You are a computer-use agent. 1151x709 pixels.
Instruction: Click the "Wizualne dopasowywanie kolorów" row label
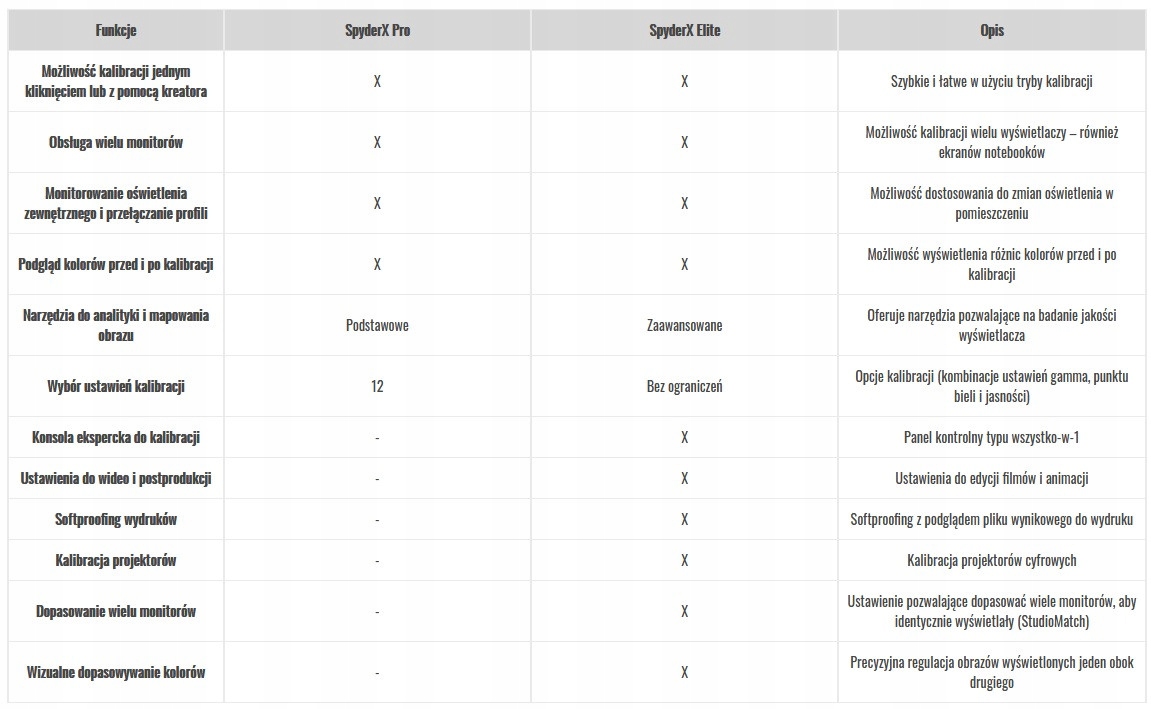[116, 672]
